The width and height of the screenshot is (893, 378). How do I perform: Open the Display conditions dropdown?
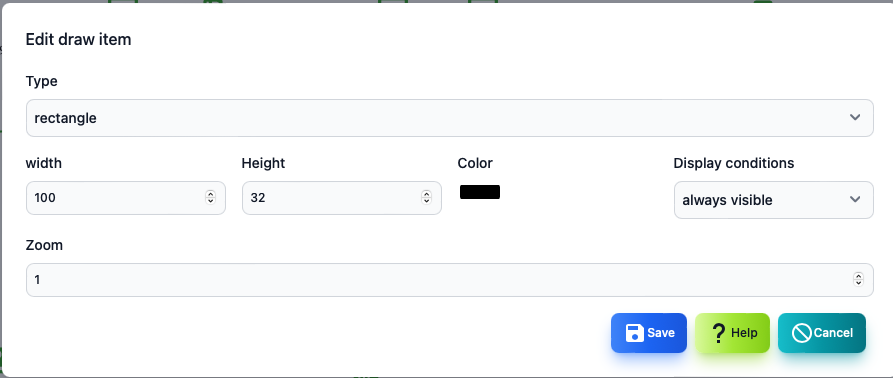[x=773, y=200]
